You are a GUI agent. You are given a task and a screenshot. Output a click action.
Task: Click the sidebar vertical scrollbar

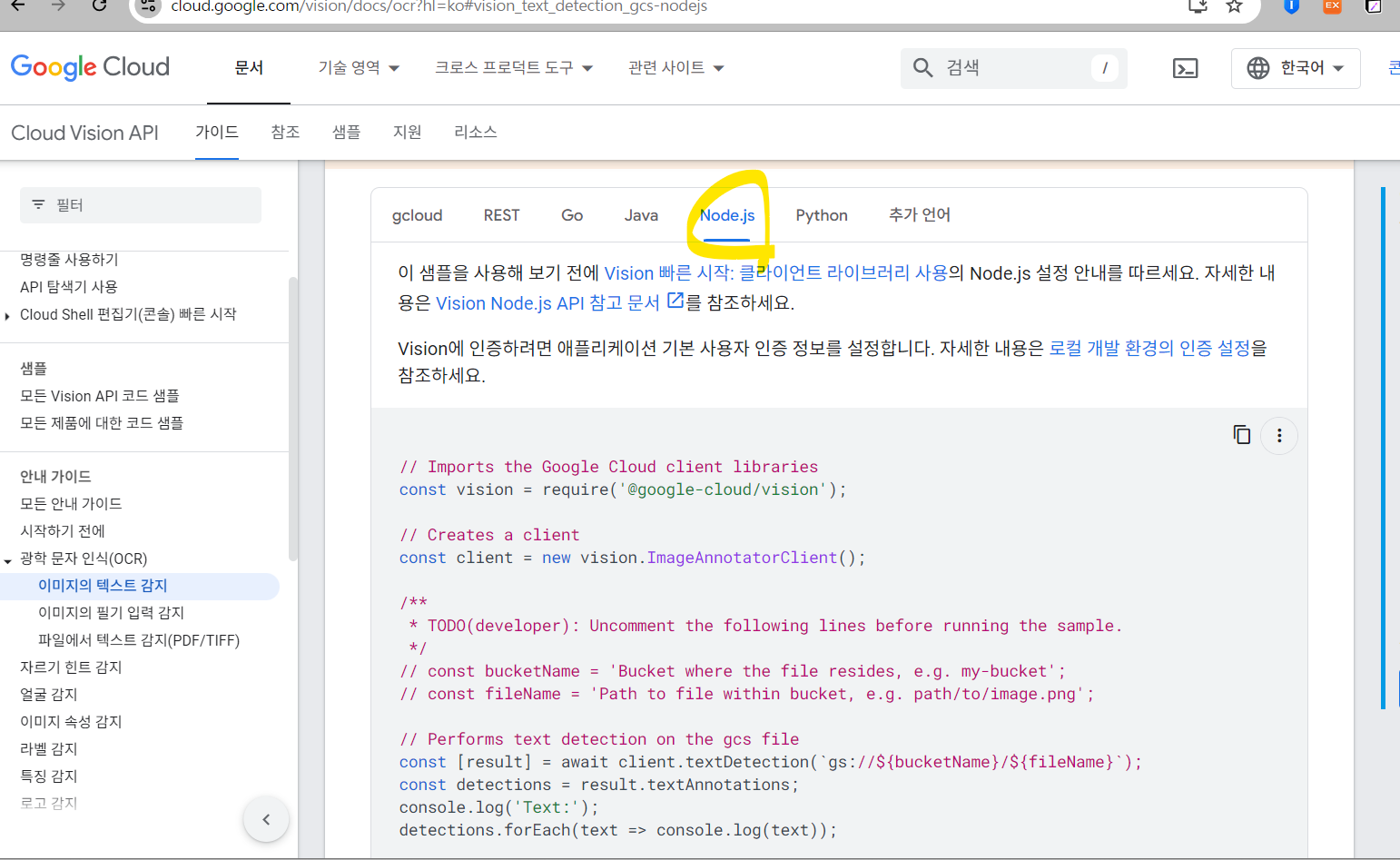click(x=292, y=418)
